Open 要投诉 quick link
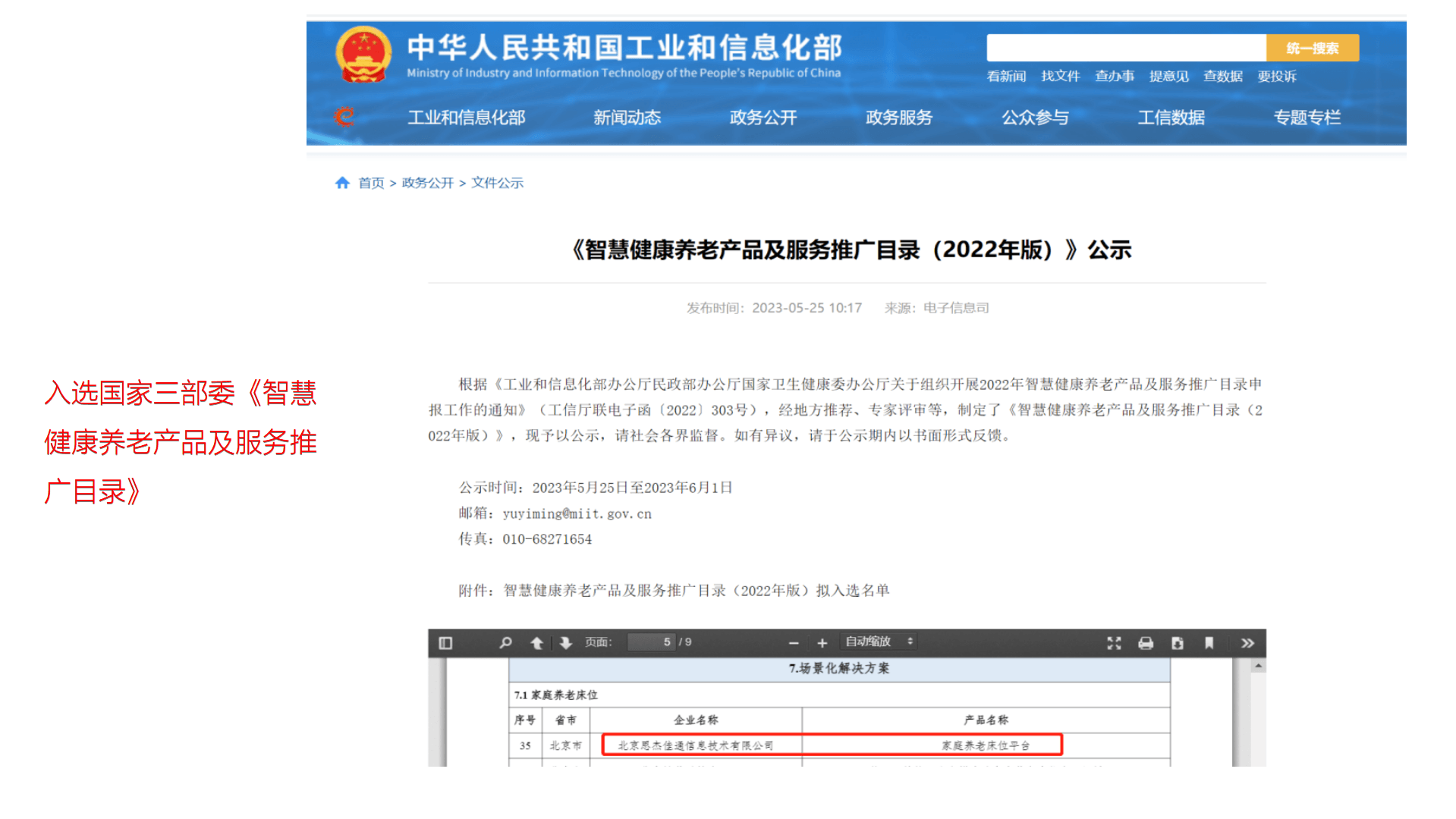The width and height of the screenshot is (1456, 819). 1277,77
